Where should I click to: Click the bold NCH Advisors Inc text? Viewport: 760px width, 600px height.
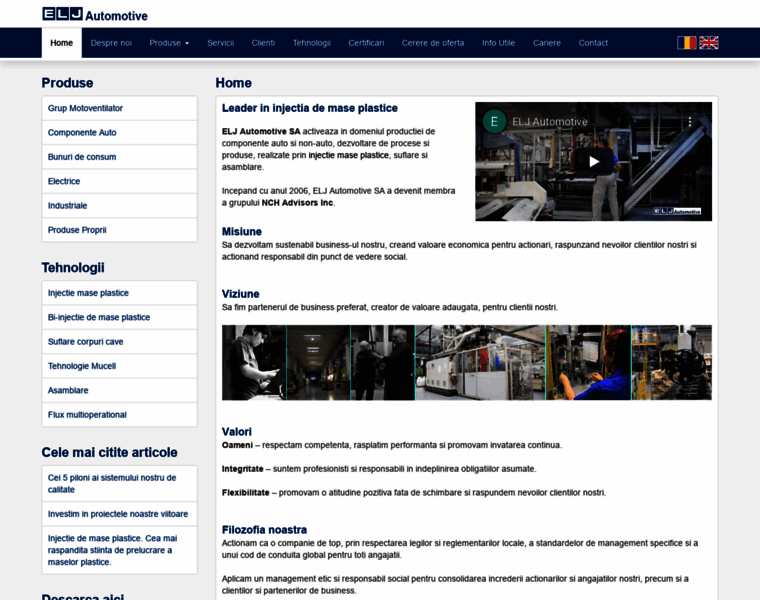pos(297,203)
